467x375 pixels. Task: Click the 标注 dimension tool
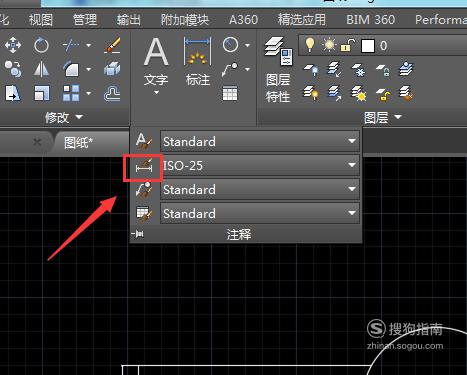tap(198, 62)
